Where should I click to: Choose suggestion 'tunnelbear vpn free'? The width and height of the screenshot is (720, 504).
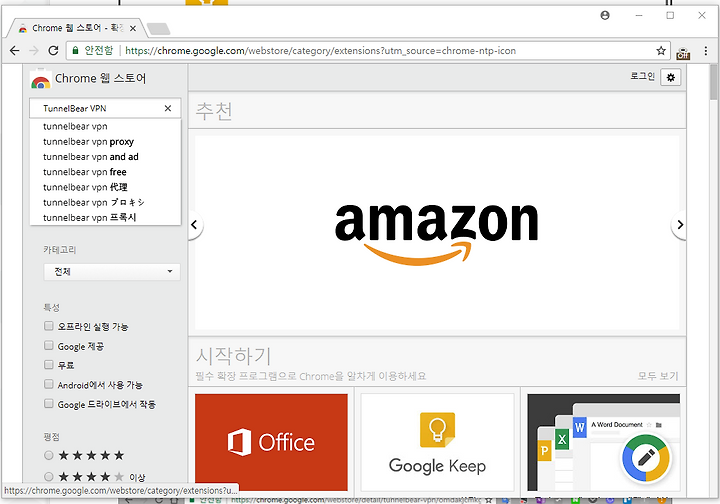105,172
